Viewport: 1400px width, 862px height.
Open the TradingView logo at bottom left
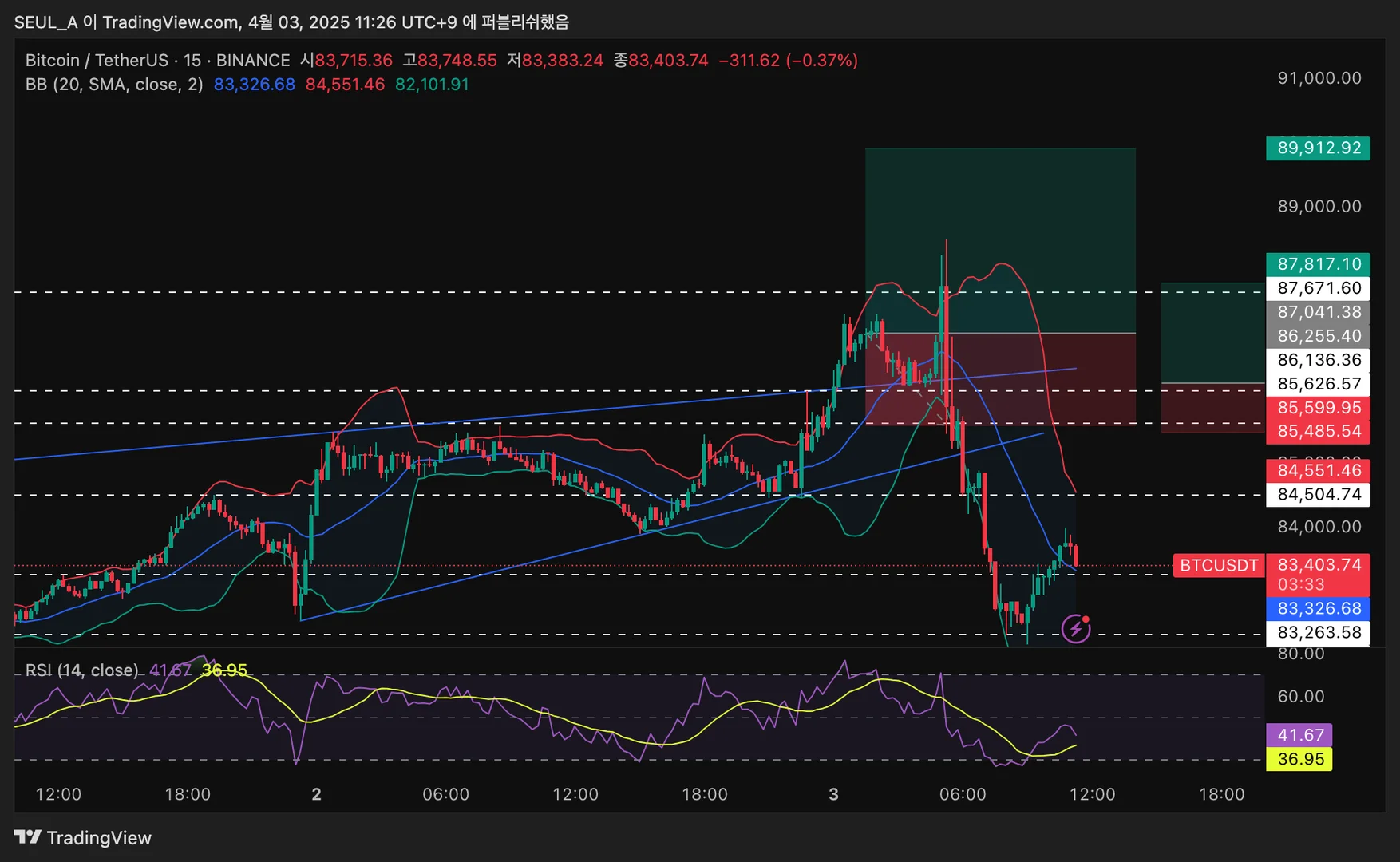[x=83, y=837]
